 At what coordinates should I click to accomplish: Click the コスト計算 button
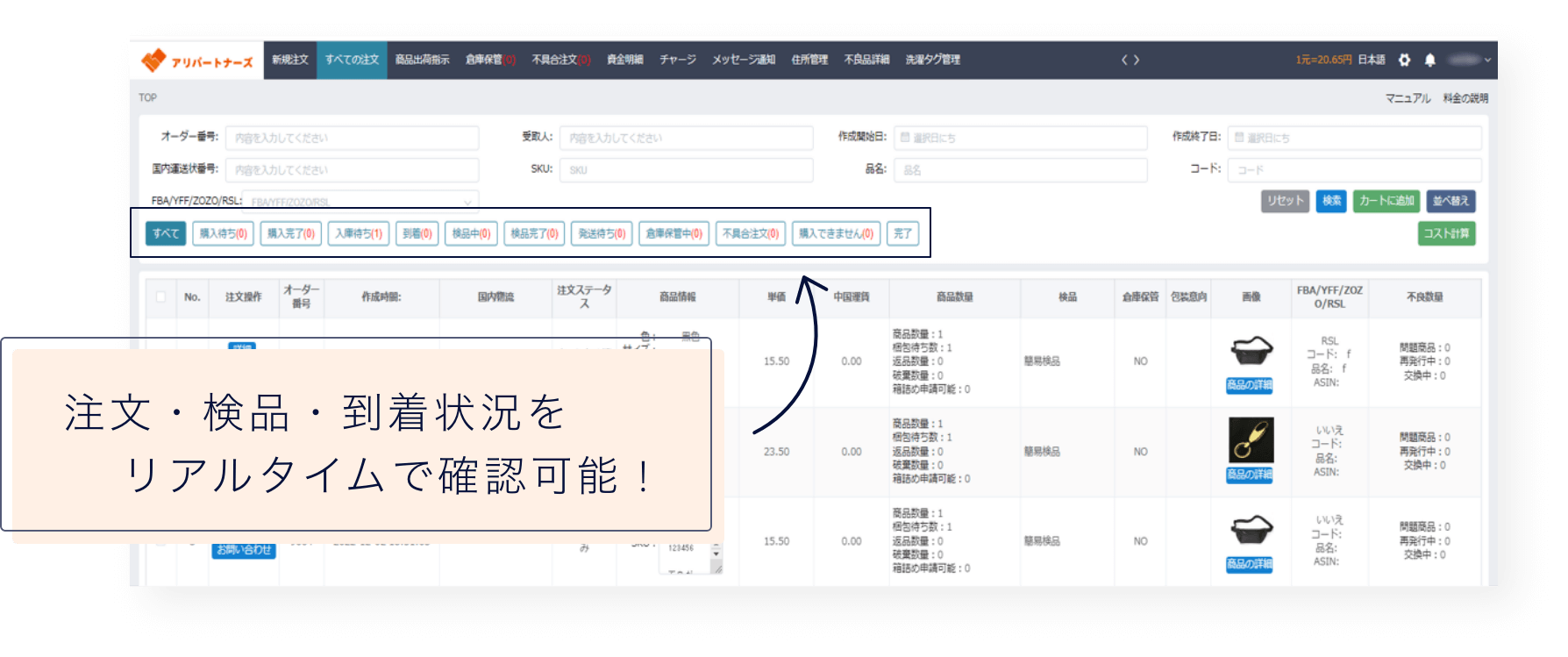click(1446, 233)
